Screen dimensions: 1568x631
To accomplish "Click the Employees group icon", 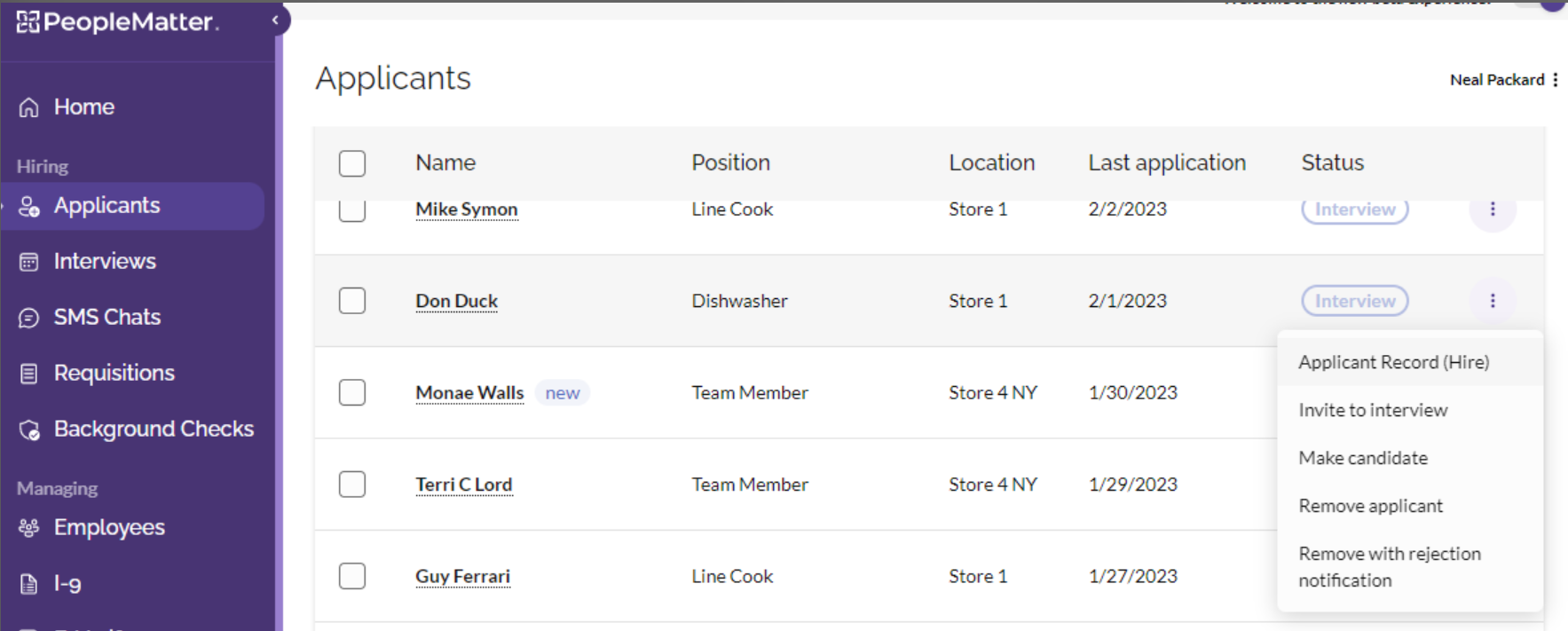I will click(x=29, y=528).
